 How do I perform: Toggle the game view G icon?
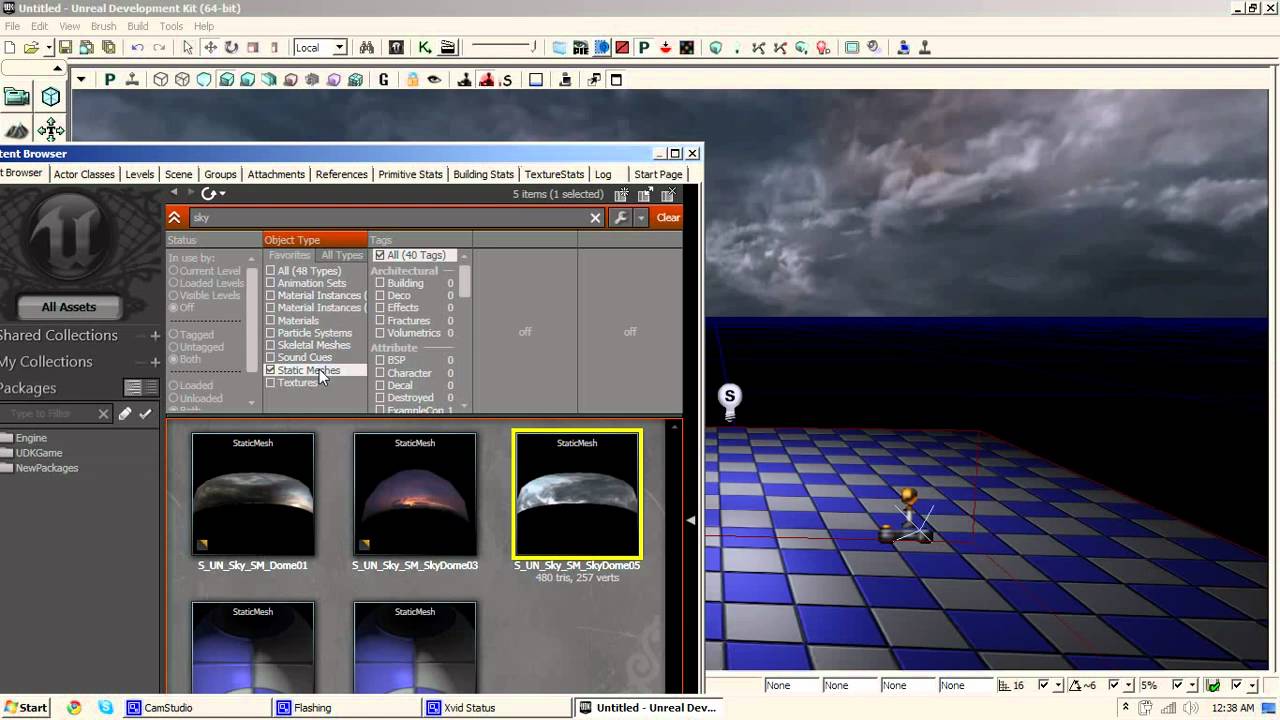383,80
